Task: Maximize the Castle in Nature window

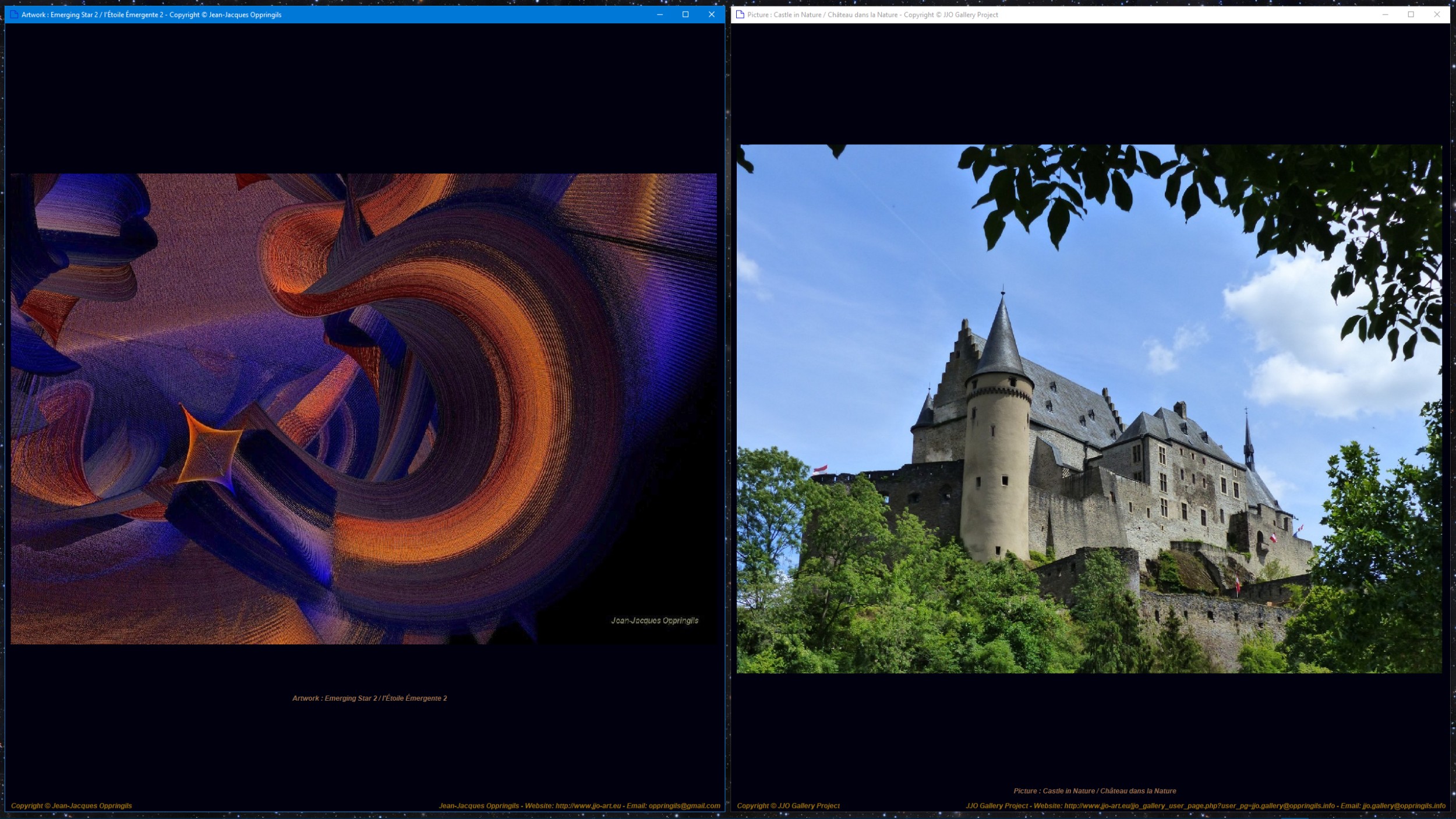Action: (x=1411, y=15)
